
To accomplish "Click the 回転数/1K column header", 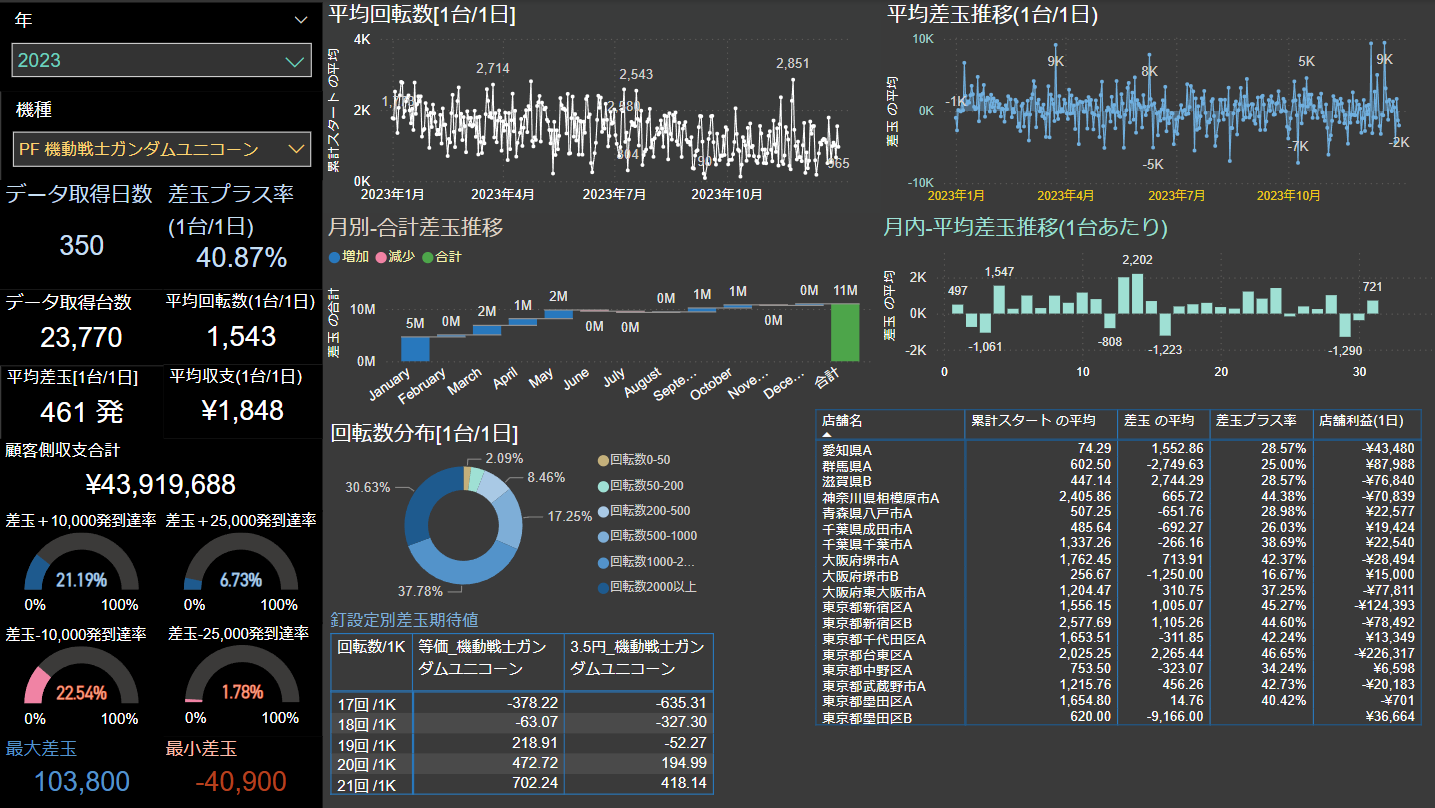I will point(370,646).
